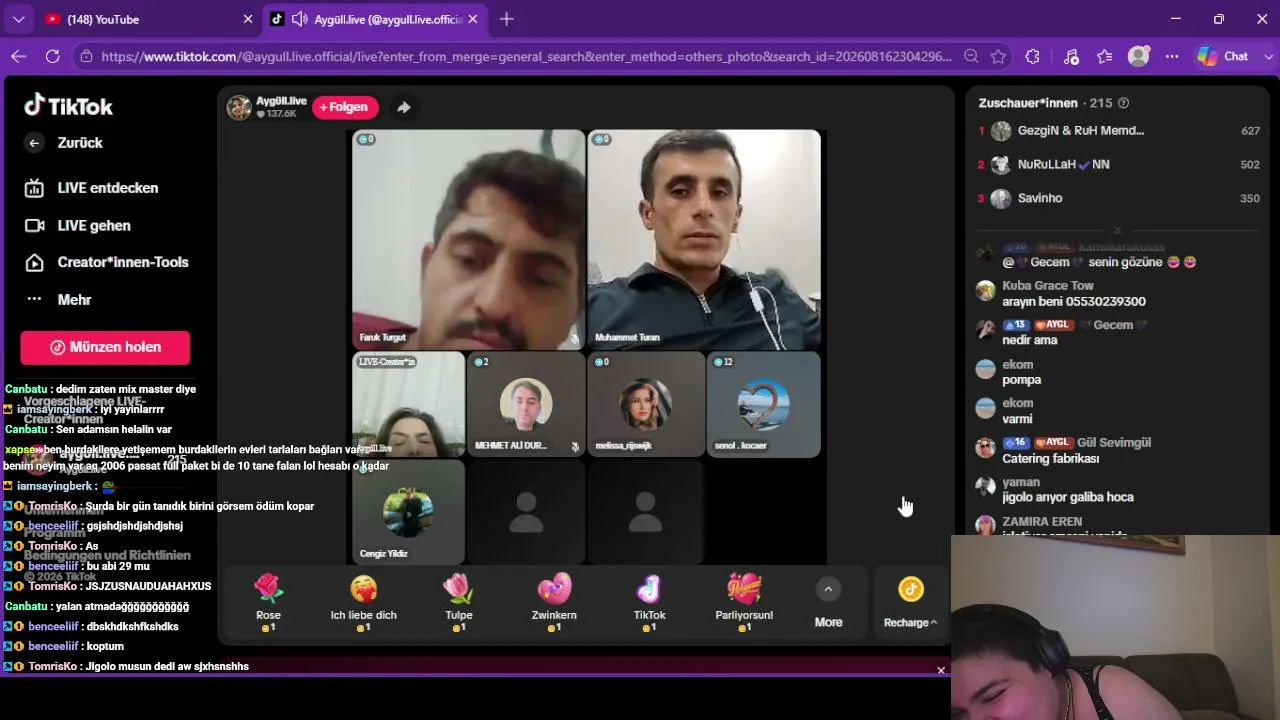
Task: Close the chat overlay with X
Action: [941, 670]
